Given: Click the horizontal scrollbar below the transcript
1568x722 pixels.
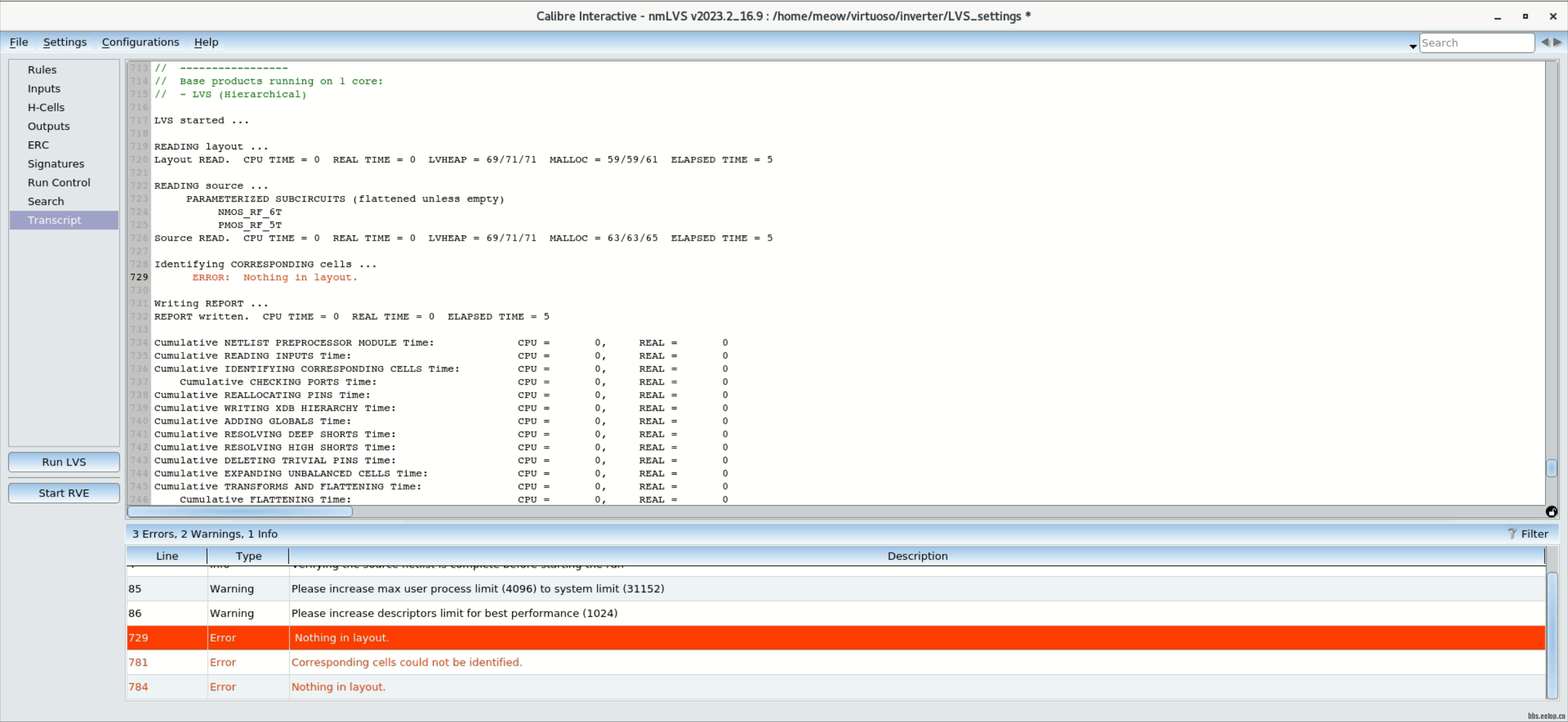Looking at the screenshot, I should click(239, 512).
